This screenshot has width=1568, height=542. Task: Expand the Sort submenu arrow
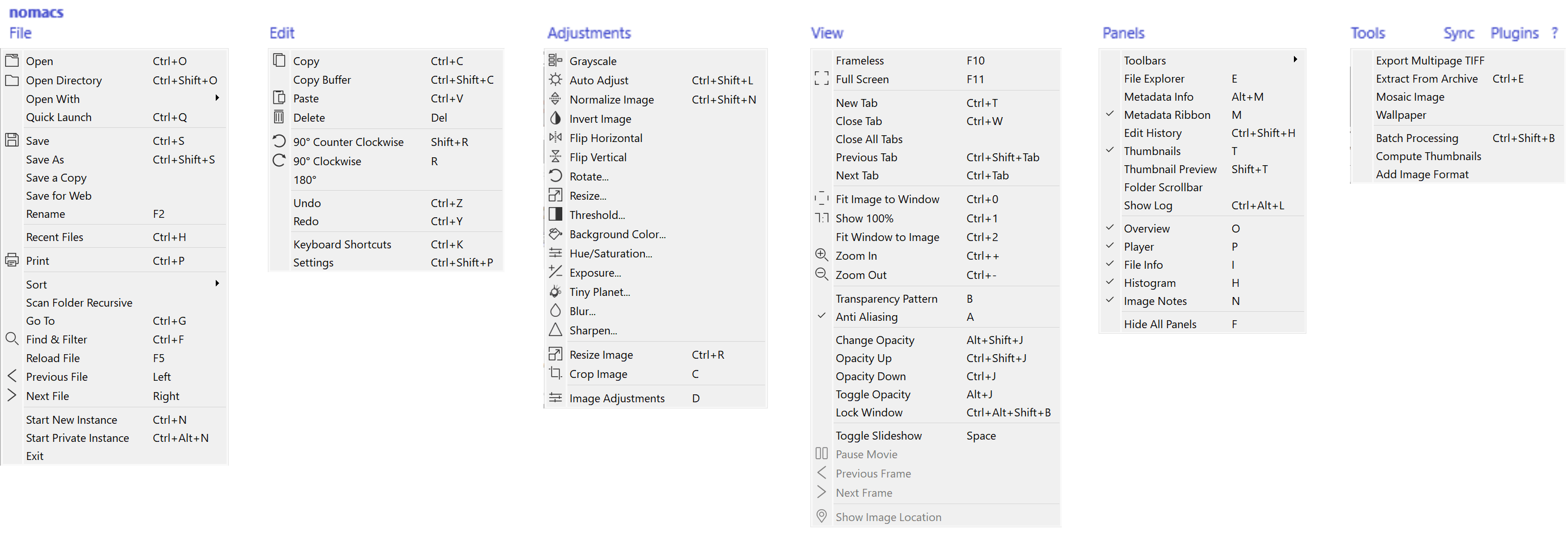217,283
